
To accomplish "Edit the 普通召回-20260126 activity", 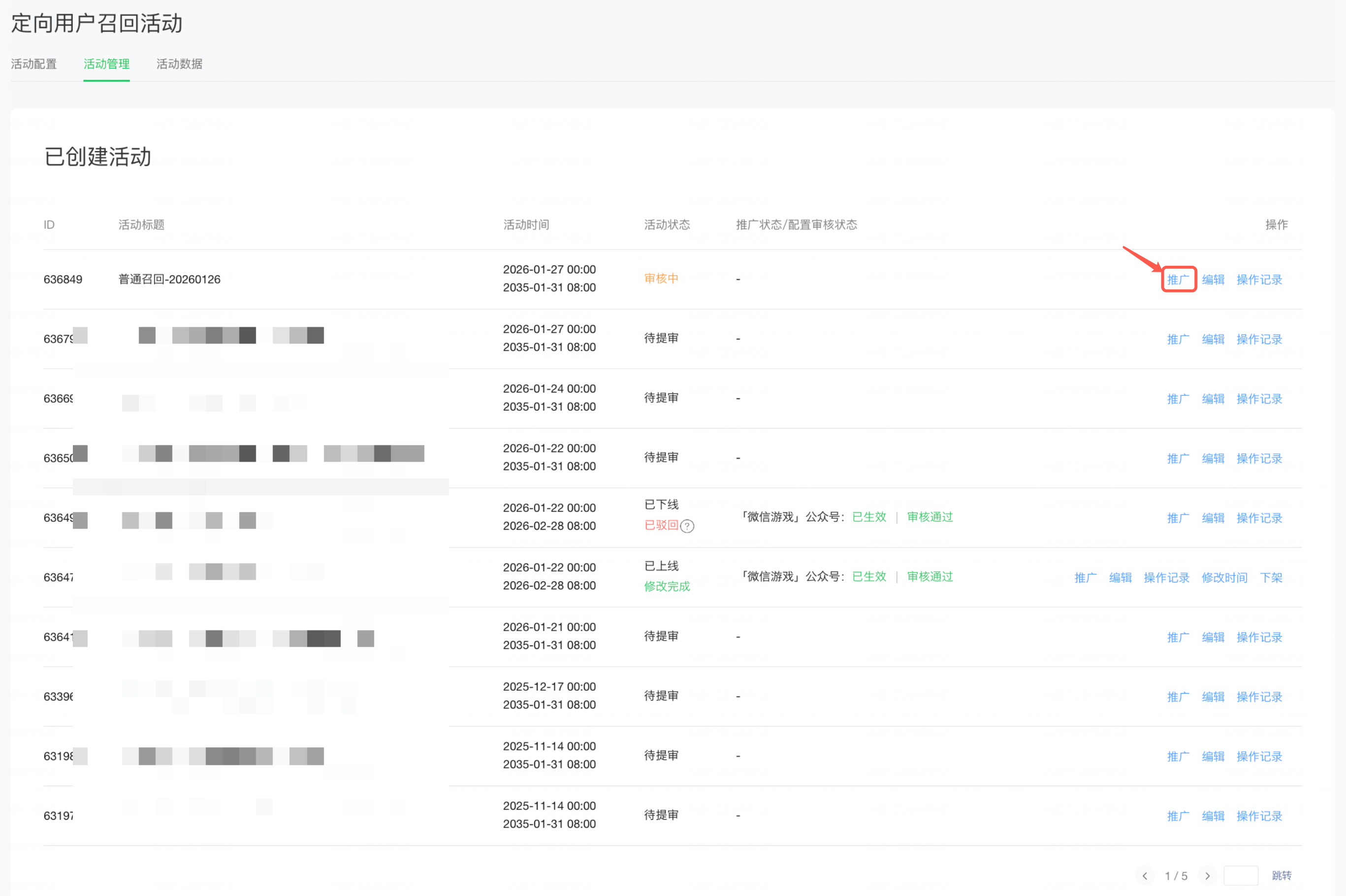I will coord(1213,280).
